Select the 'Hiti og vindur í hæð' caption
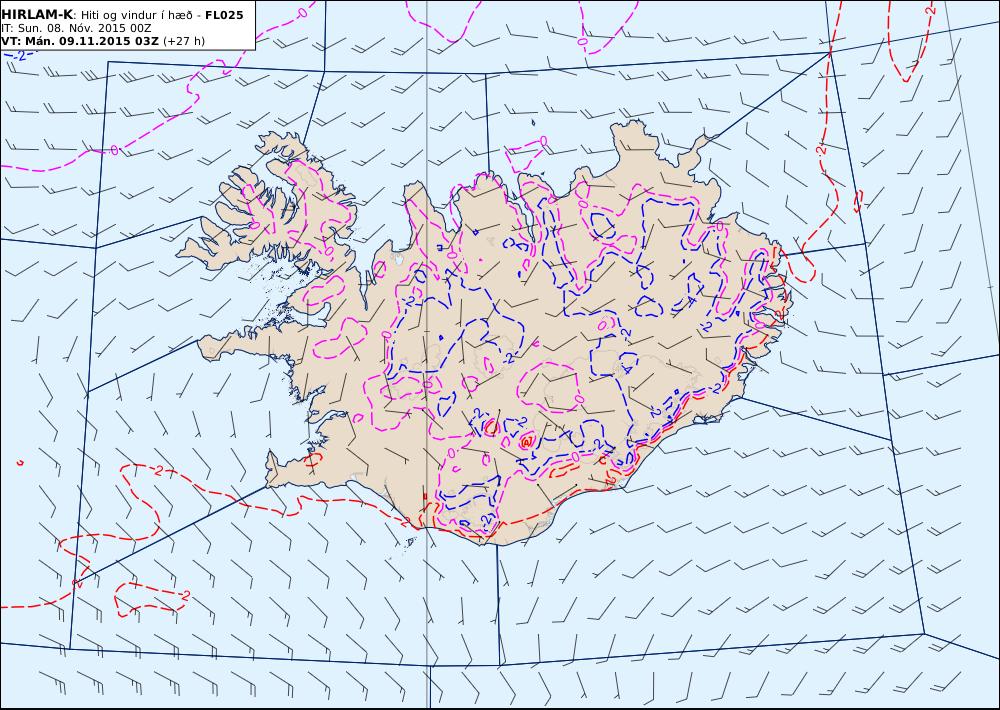1000x710 pixels. coord(138,15)
